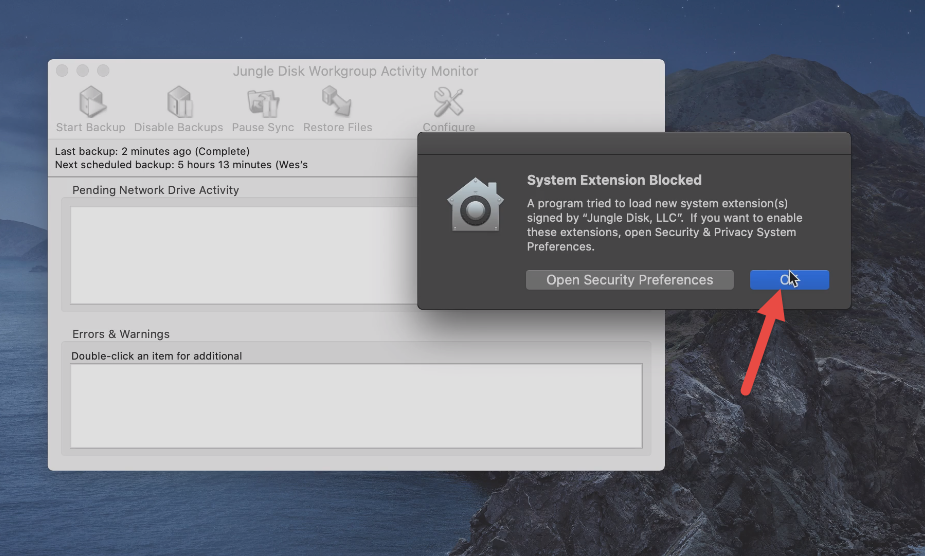Click the Pause Sync toolbar icon
Viewport: 925px width, 556px height.
click(263, 103)
